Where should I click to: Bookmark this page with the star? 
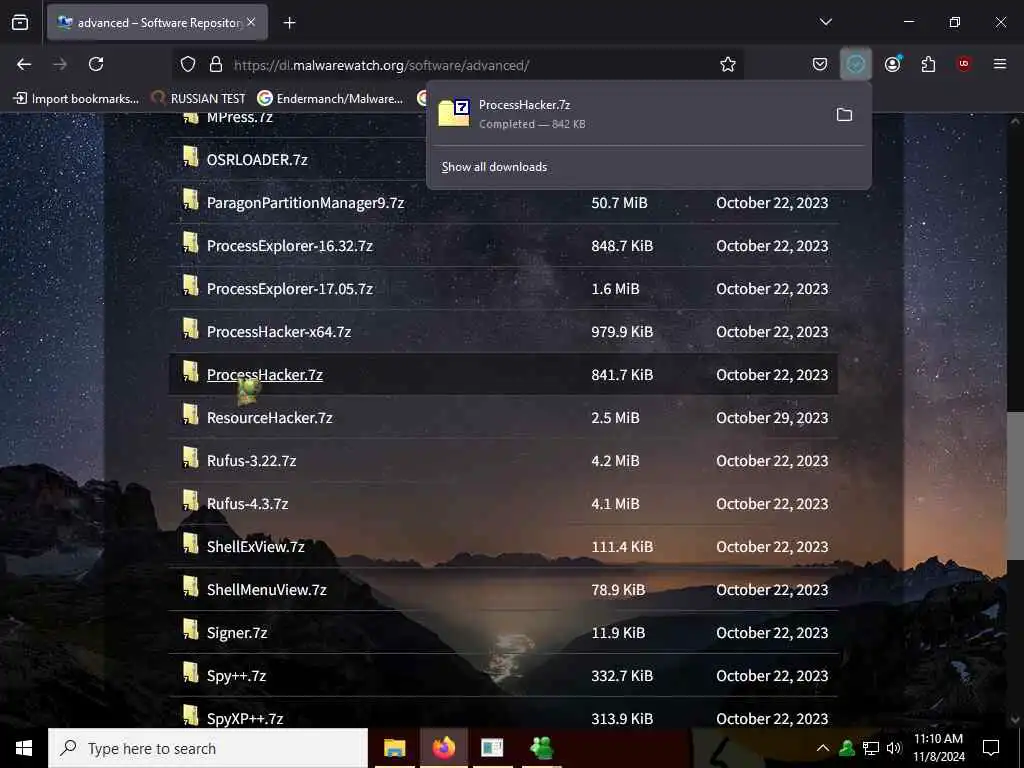(728, 64)
